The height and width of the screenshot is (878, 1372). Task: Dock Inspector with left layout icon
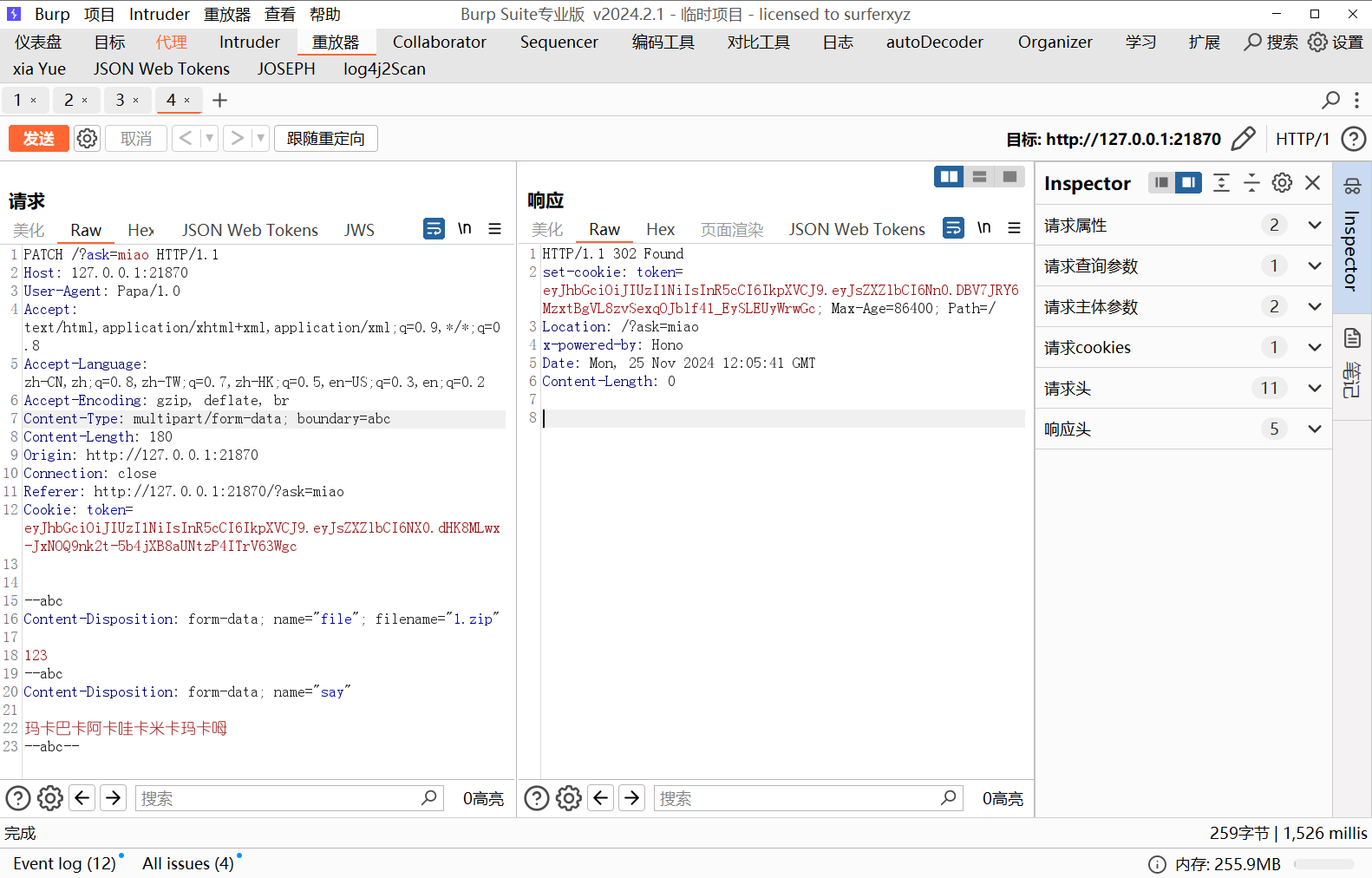pos(1161,182)
